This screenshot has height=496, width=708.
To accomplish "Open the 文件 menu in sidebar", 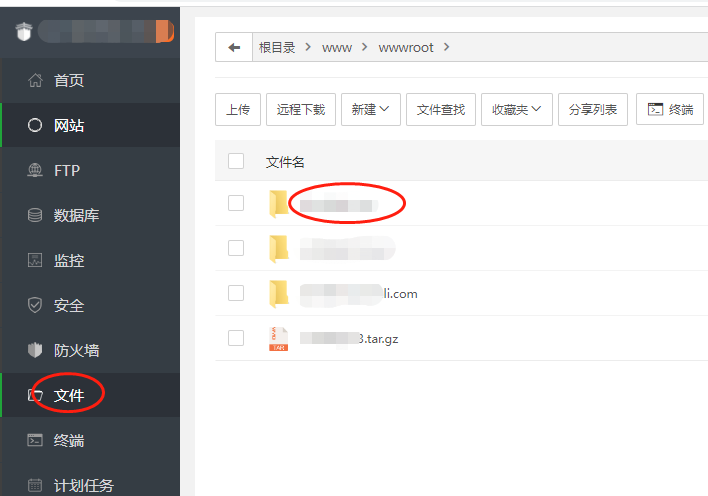I will [x=69, y=395].
